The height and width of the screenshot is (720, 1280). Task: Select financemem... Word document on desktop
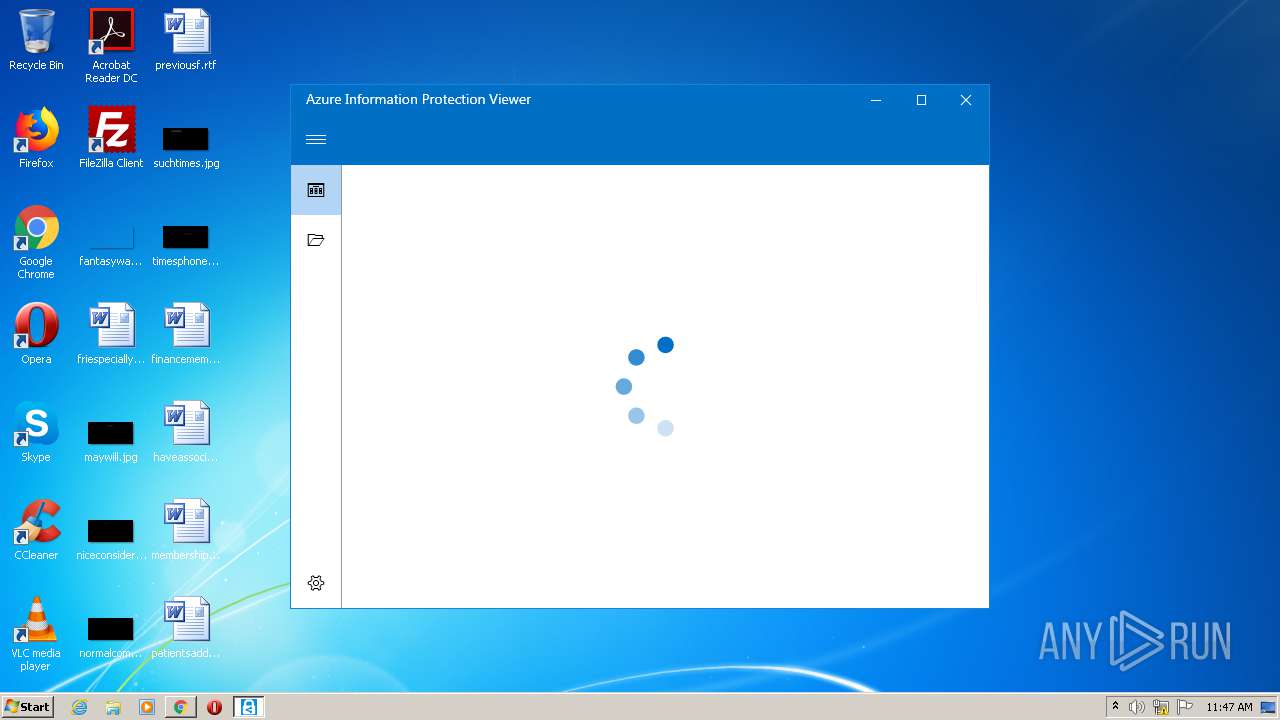point(186,334)
